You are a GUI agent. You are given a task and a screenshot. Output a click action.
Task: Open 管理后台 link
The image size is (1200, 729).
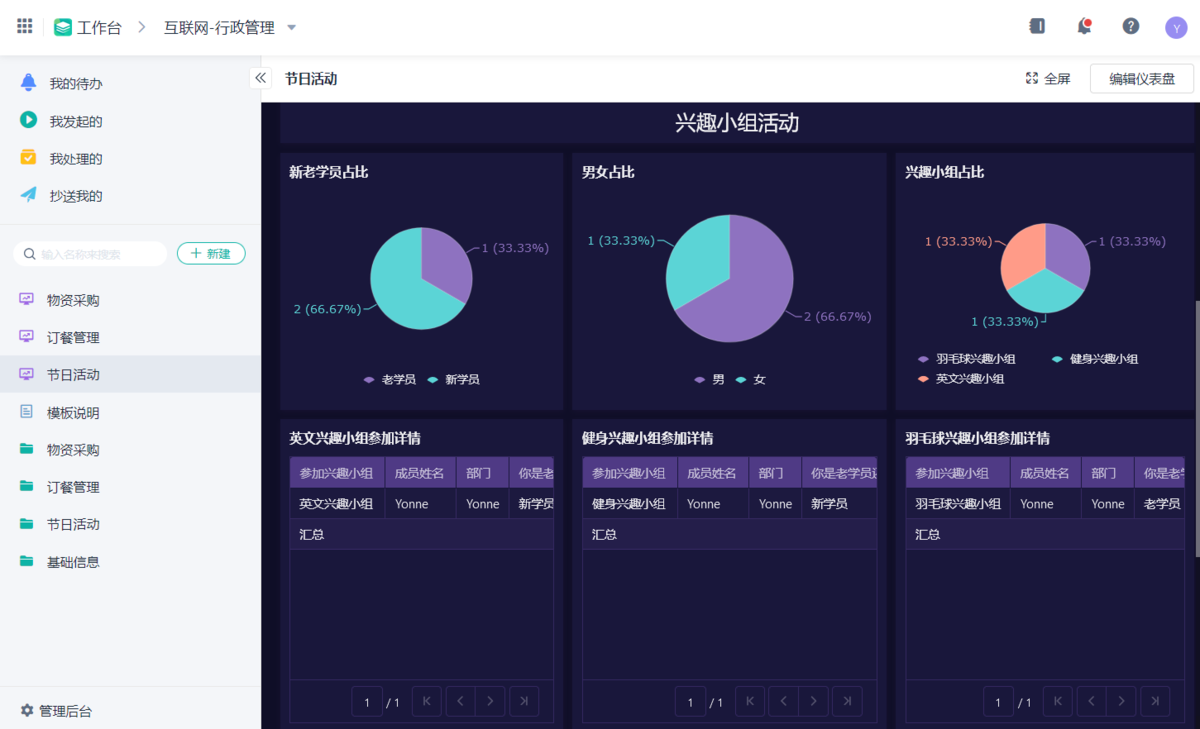coord(65,711)
